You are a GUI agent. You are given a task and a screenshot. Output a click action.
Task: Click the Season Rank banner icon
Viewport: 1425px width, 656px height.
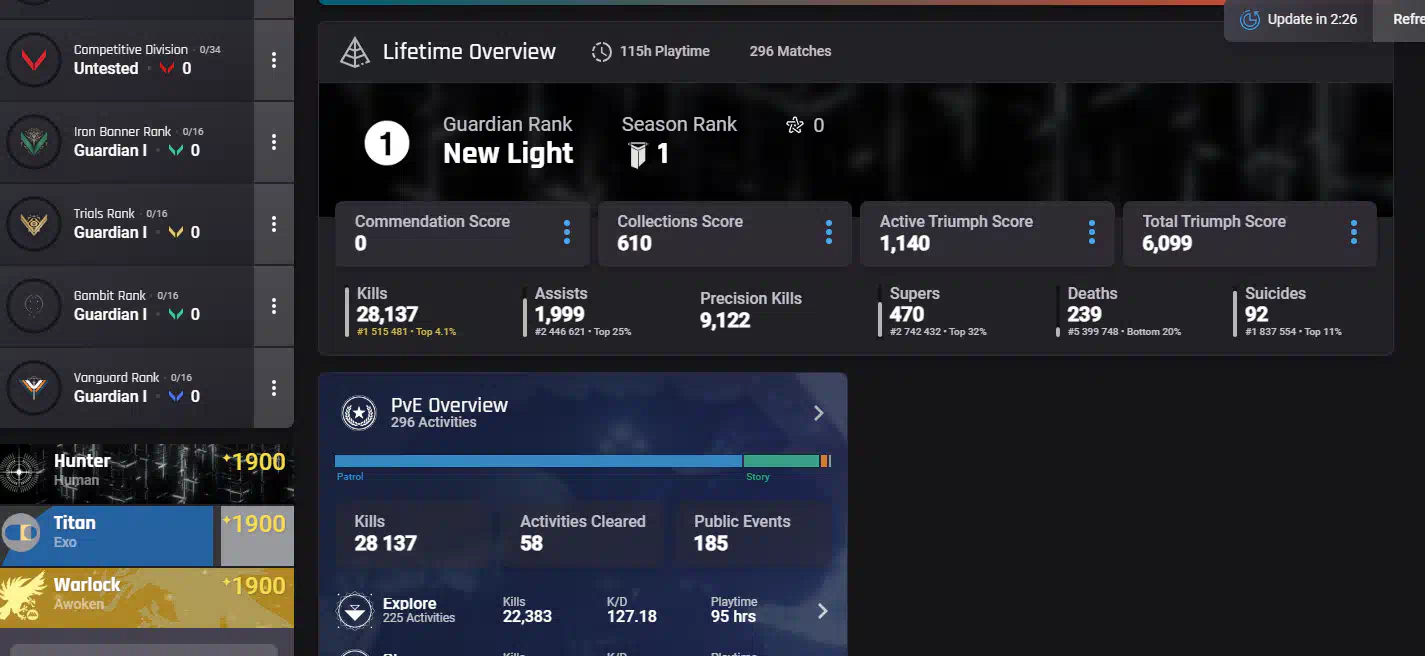(637, 155)
